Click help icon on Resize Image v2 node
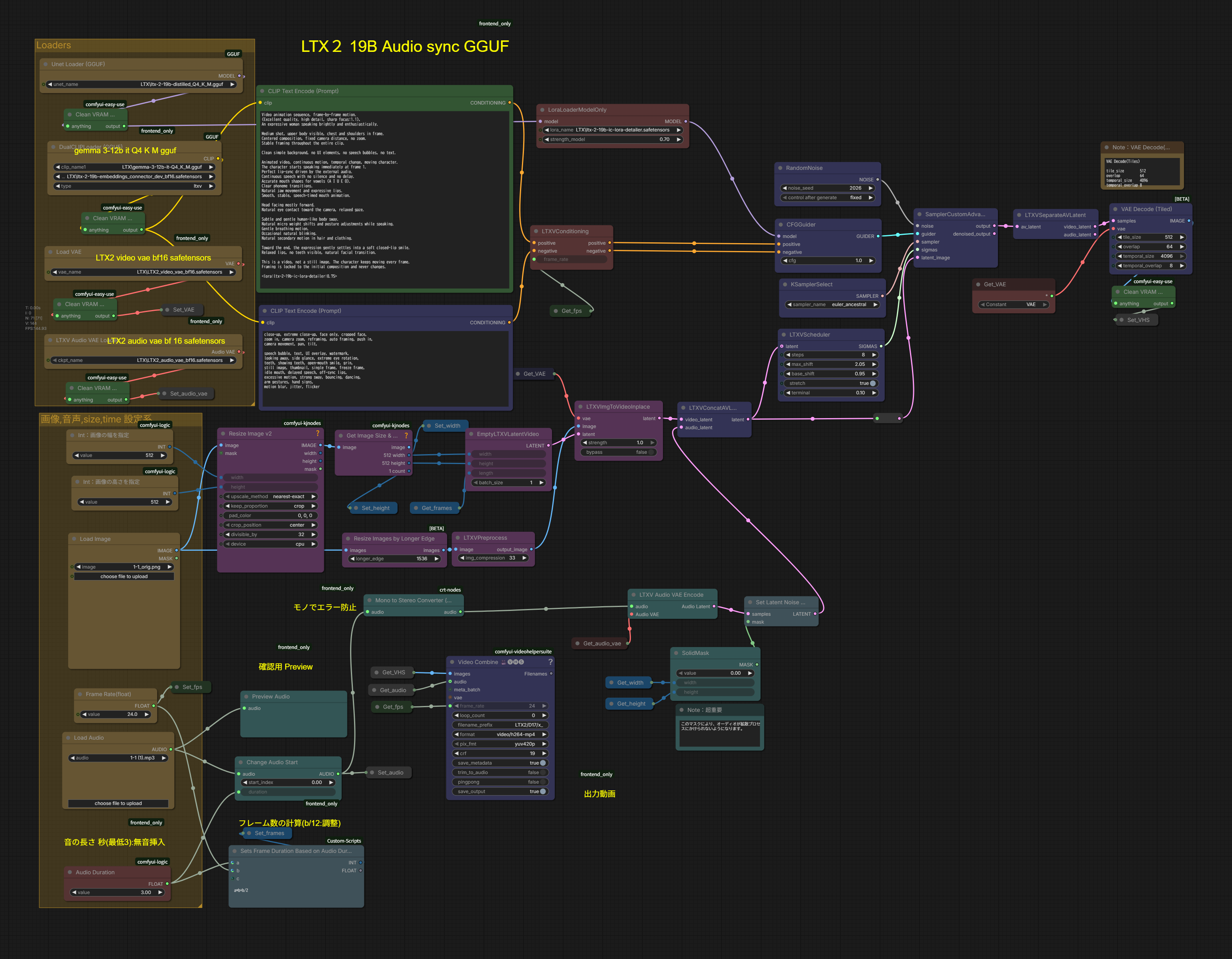Image resolution: width=1232 pixels, height=959 pixels. click(318, 433)
